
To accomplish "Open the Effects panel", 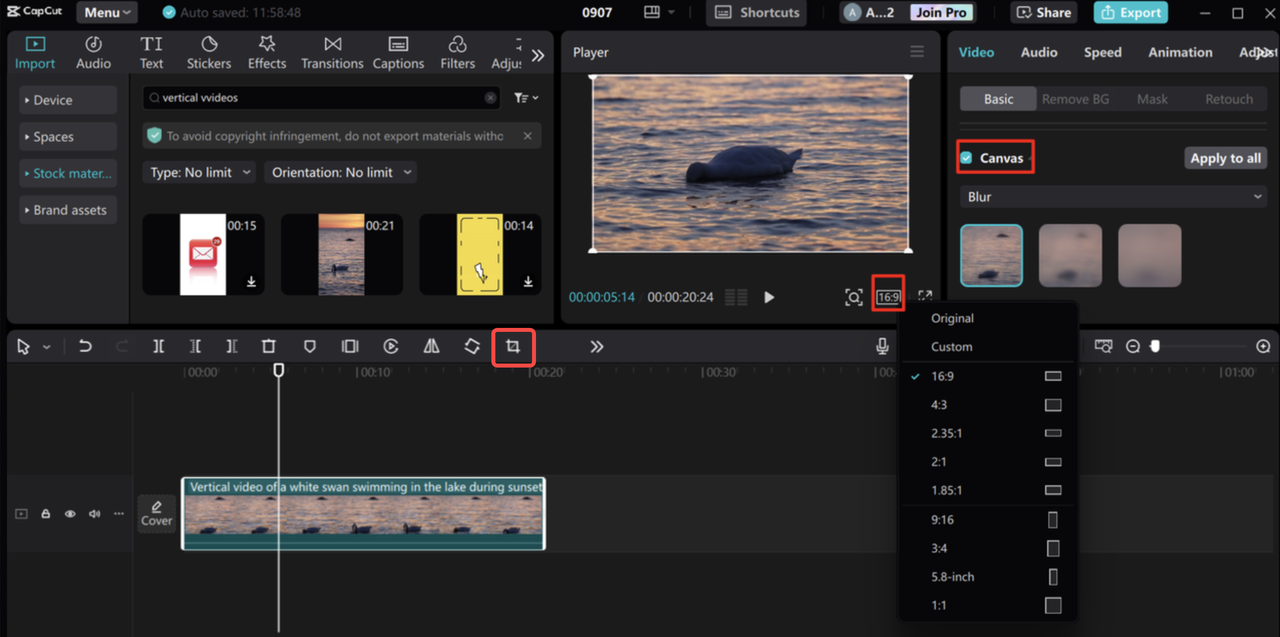I will [266, 51].
